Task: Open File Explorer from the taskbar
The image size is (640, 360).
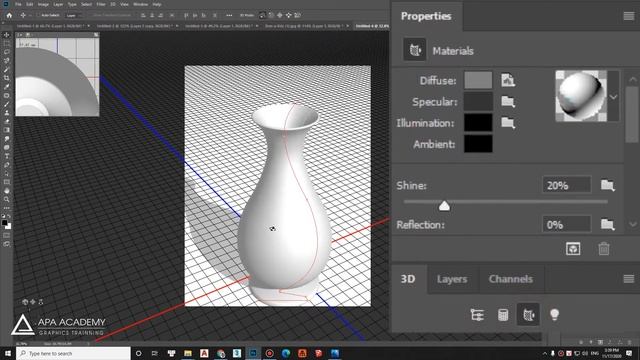Action: click(x=188, y=353)
